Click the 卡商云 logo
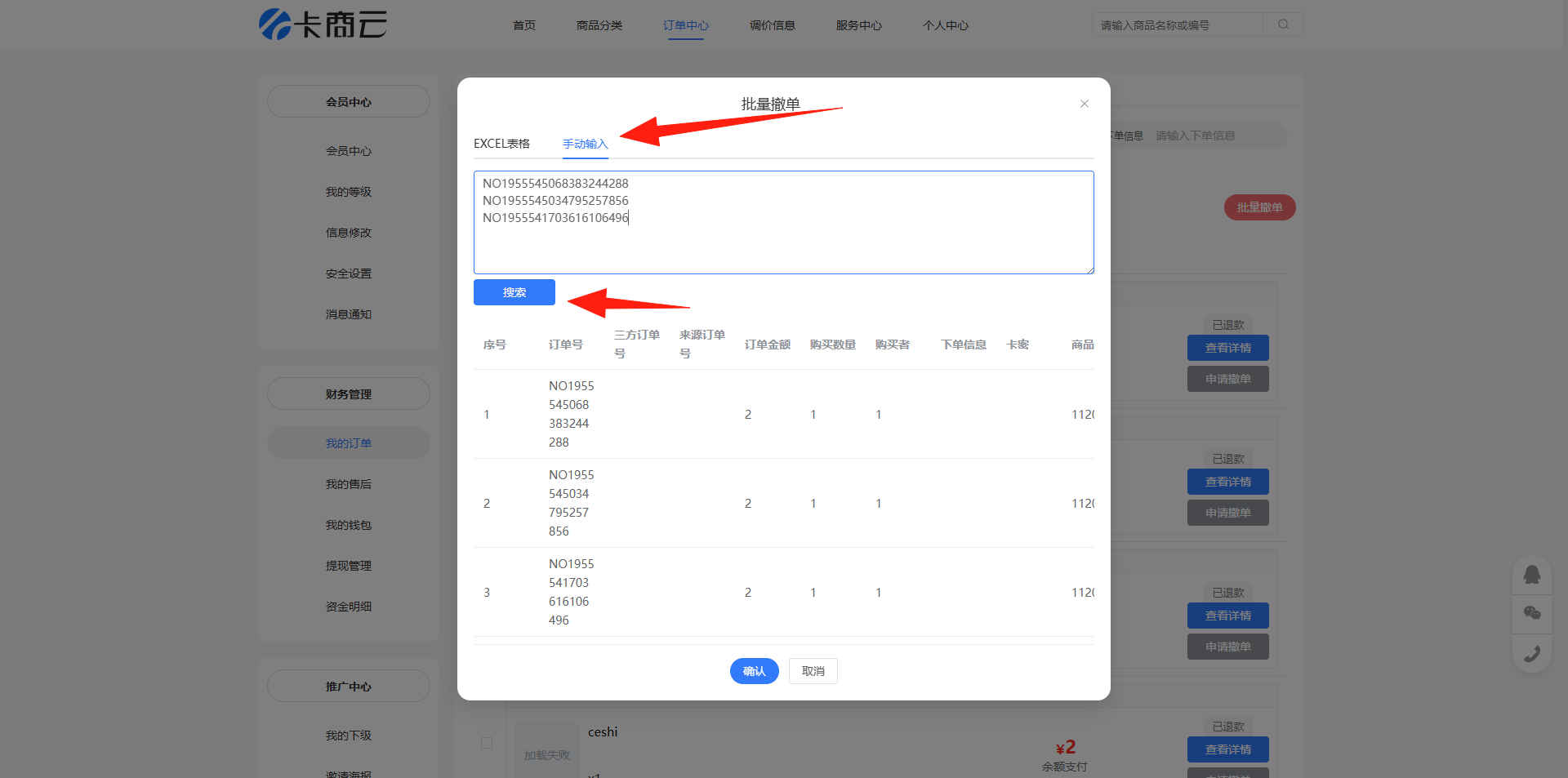Viewport: 1568px width, 778px height. (x=323, y=24)
